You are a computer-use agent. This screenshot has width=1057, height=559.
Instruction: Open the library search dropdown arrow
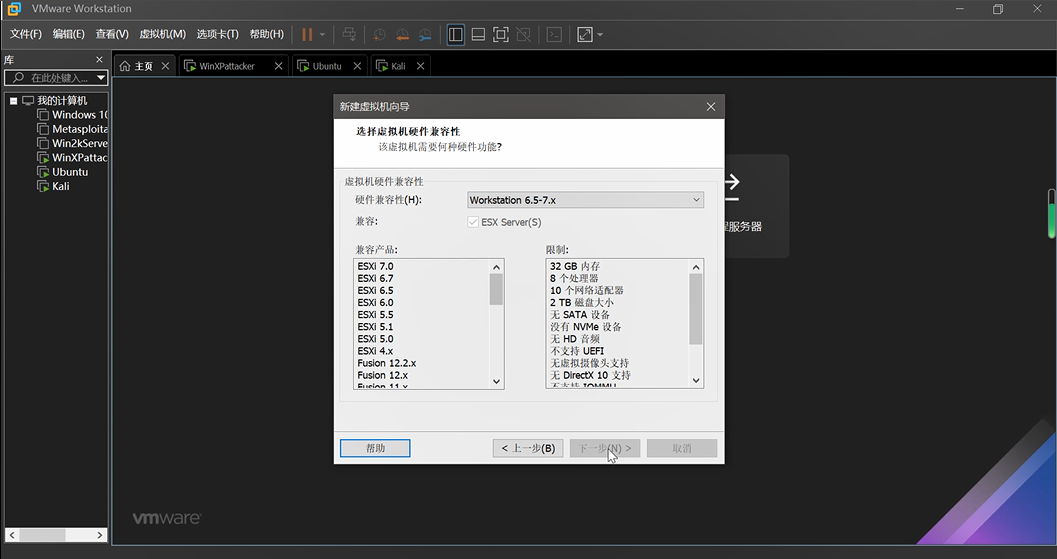[101, 78]
